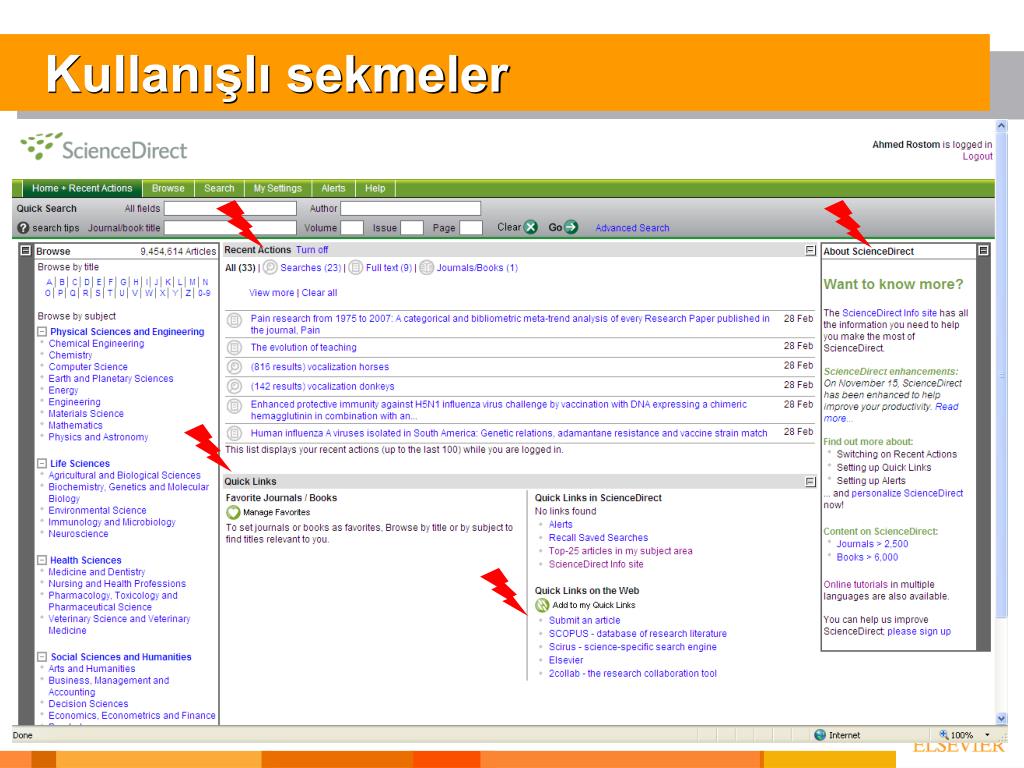Viewport: 1024px width, 768px height.
Task: Open the Search tab
Action: 219,188
